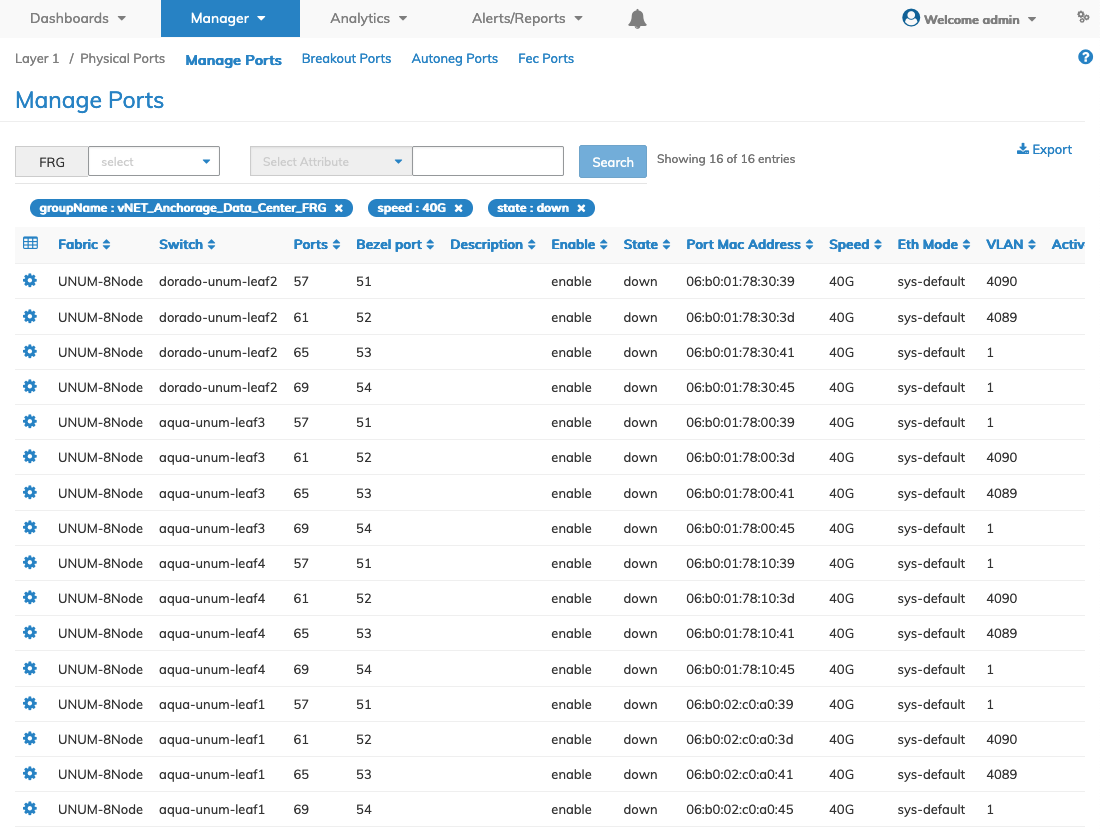Open gear menu for dorado-unum-leaf2 port 65
This screenshot has width=1100, height=832.
tap(29, 351)
